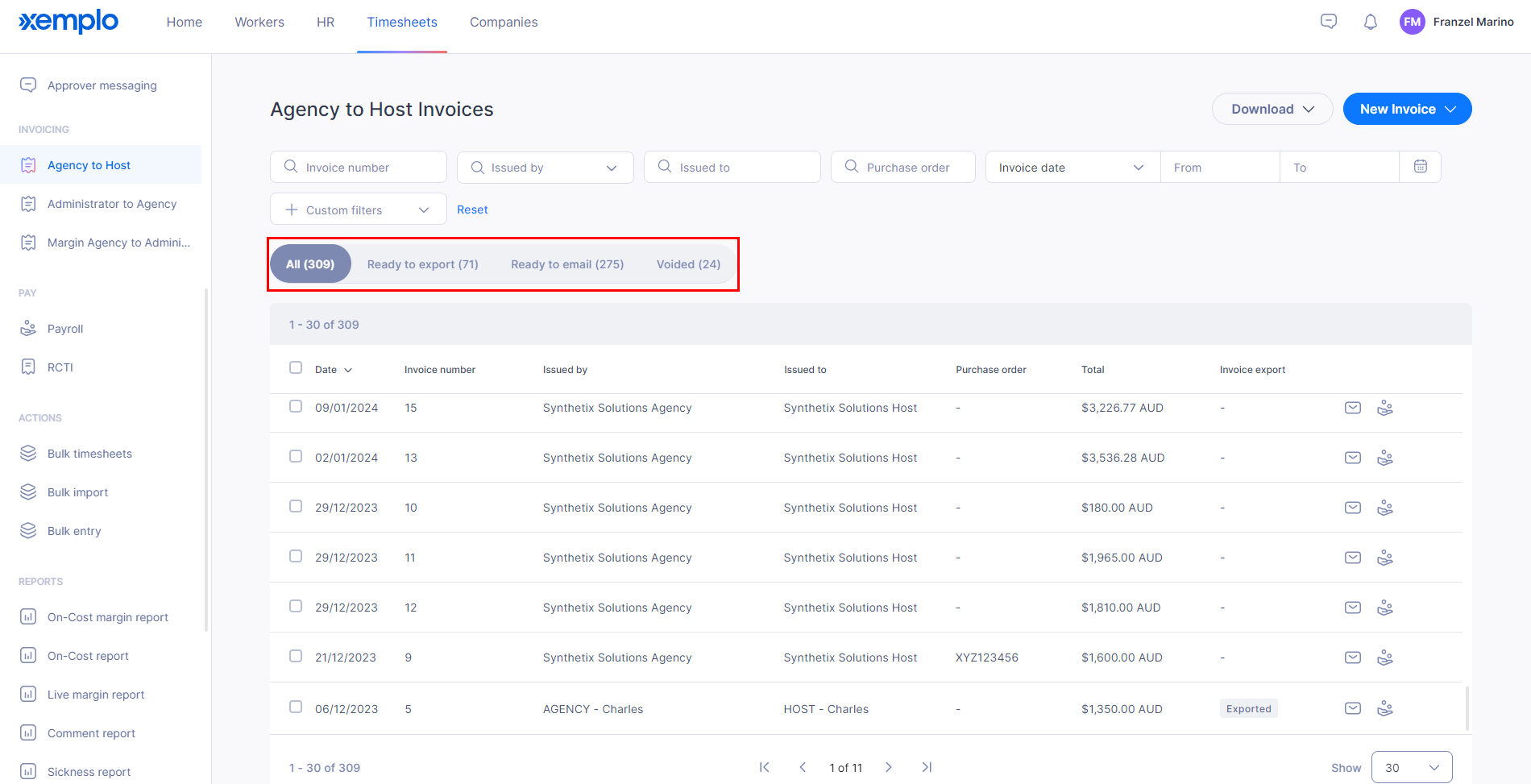Click payment icon for invoice 13
Screen dimensions: 1531x784
[x=1385, y=458]
